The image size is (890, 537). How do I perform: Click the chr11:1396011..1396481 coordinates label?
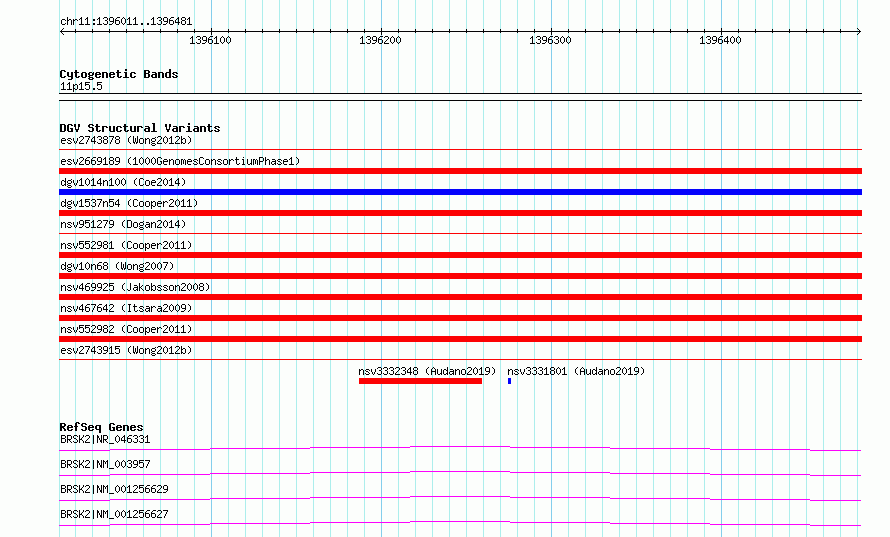[x=126, y=22]
